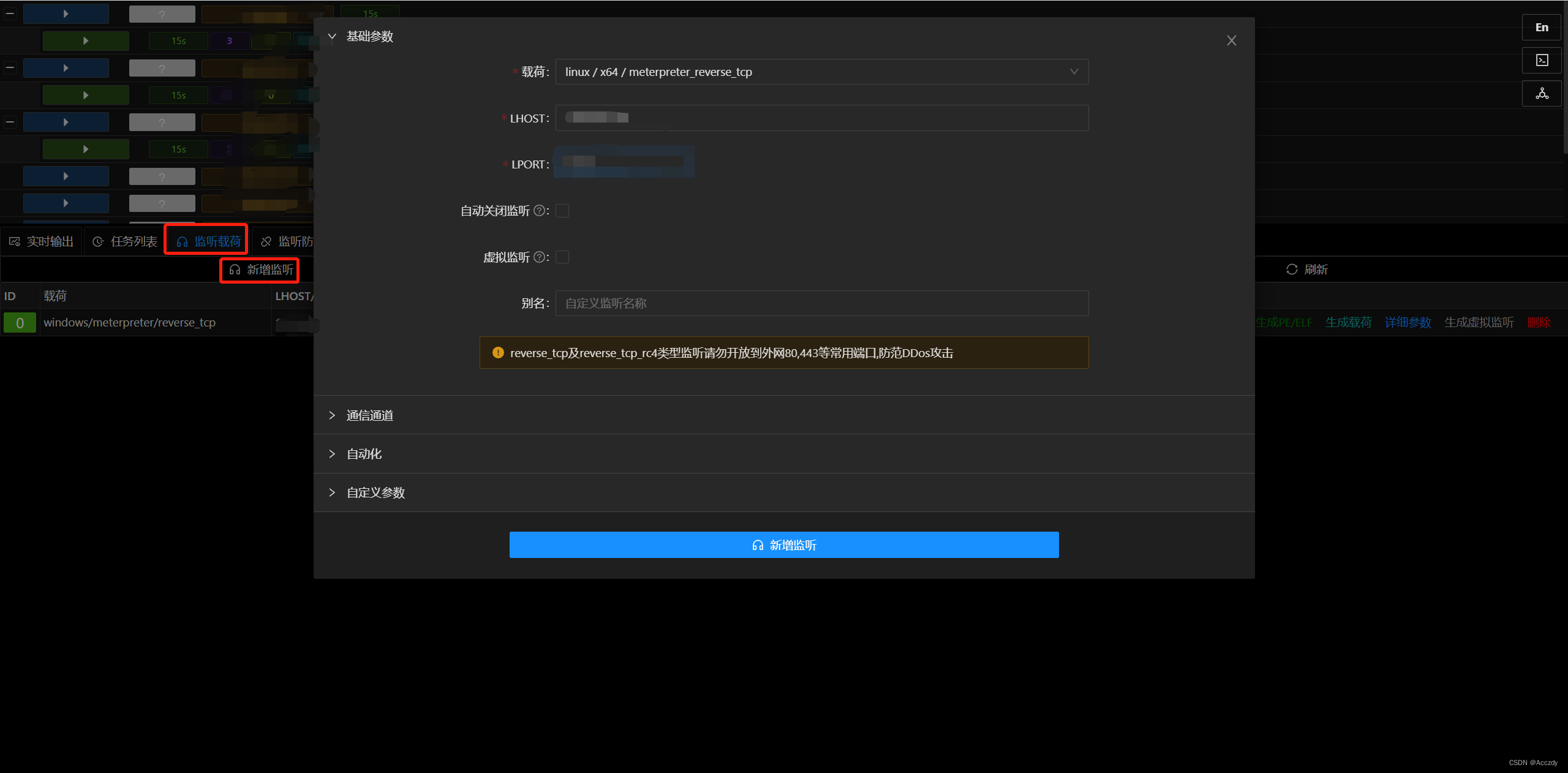The height and width of the screenshot is (773, 1568).
Task: Open the 详细参数 link
Action: click(1408, 322)
